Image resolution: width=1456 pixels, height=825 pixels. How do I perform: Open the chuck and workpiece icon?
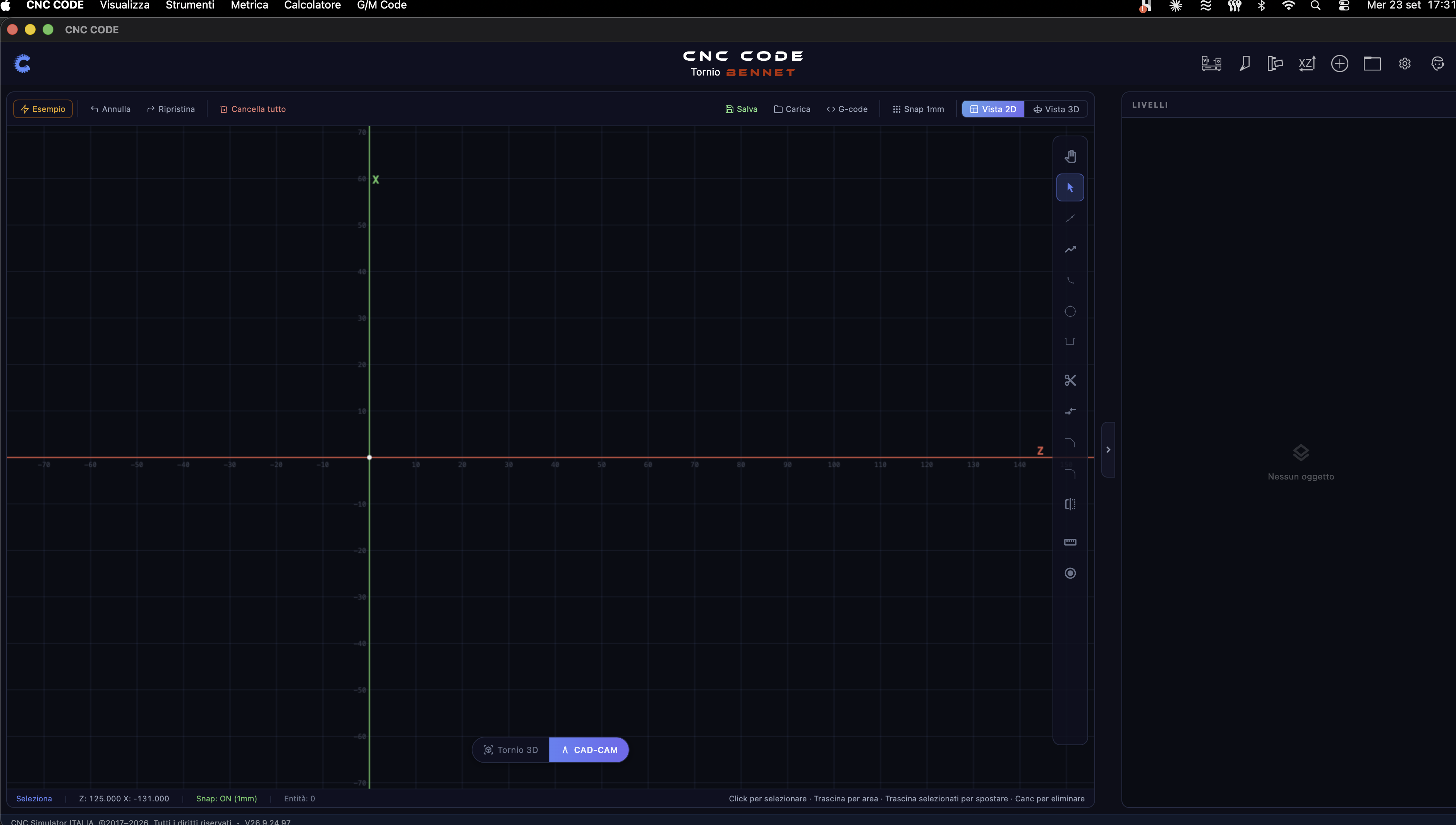[1275, 64]
